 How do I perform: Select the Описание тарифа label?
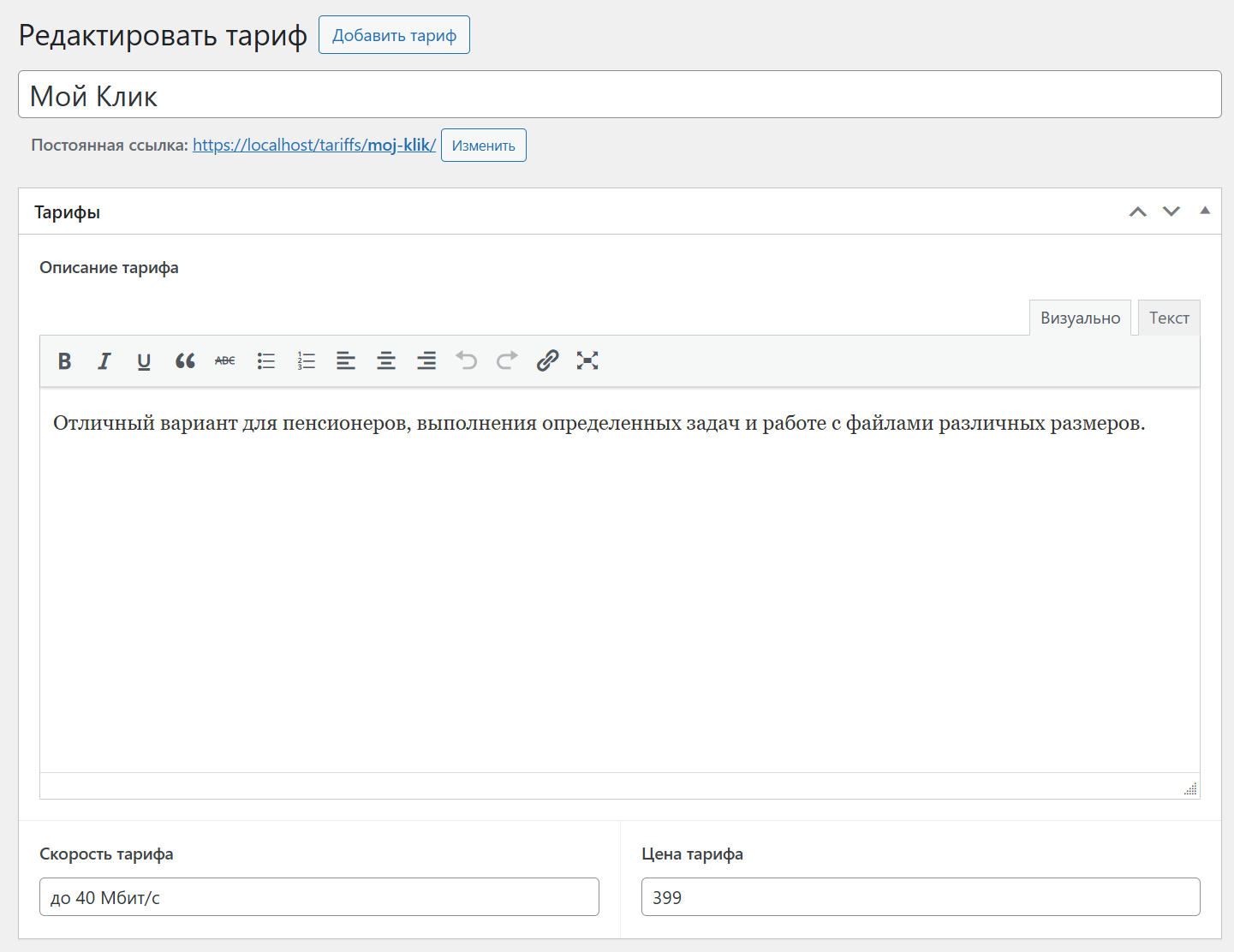[109, 268]
